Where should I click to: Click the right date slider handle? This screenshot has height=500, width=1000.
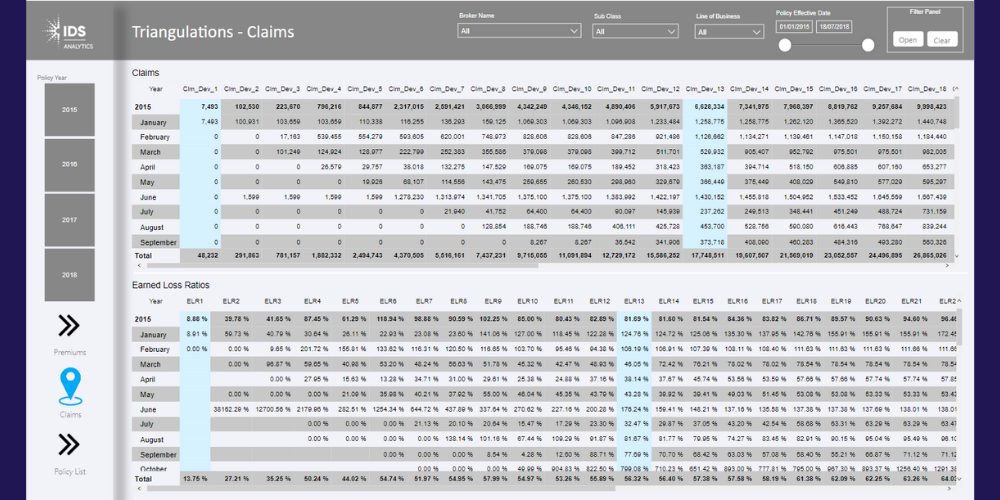867,45
